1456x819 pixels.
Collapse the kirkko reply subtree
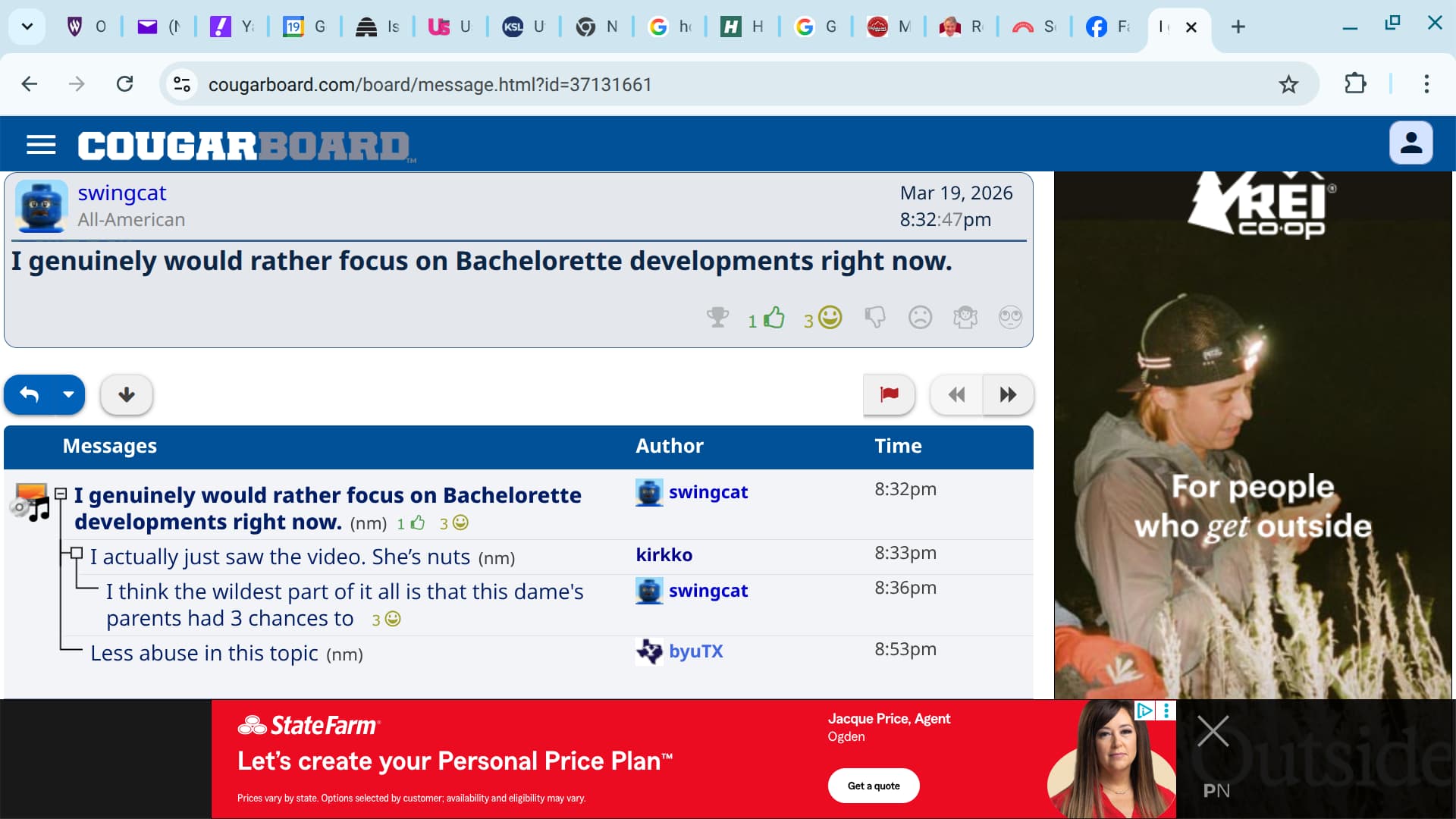(77, 553)
